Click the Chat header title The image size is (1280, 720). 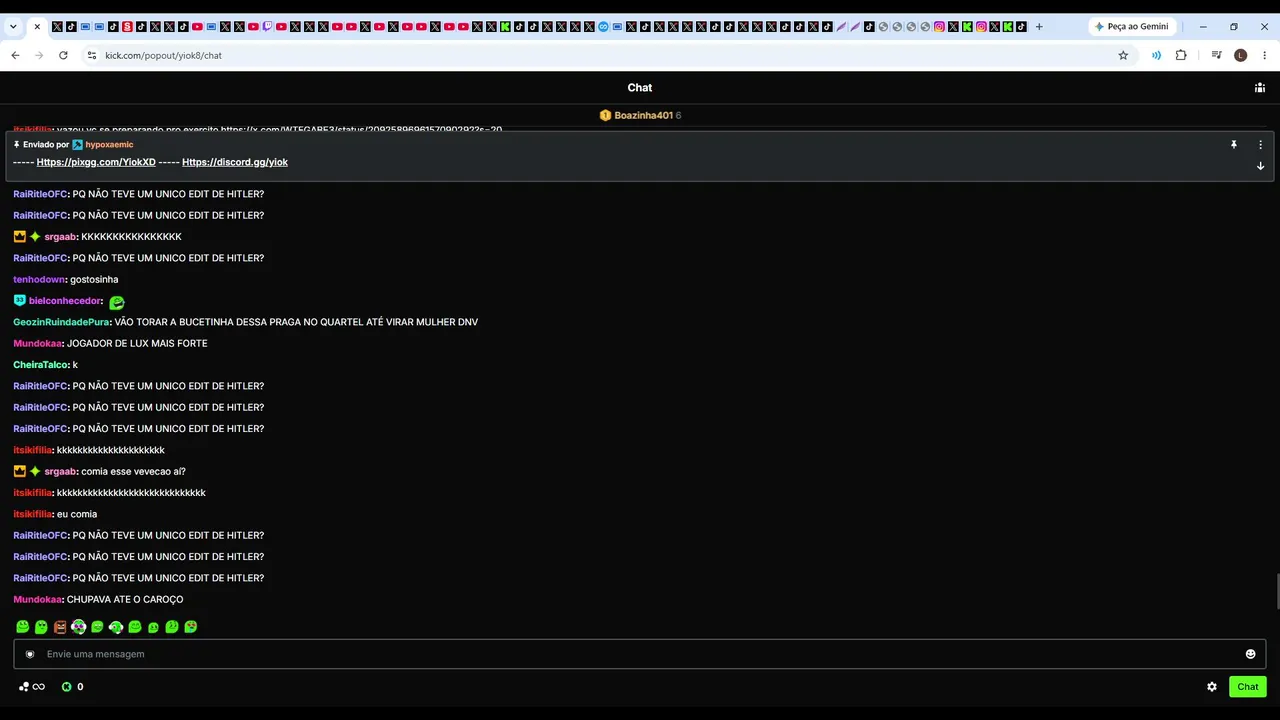[x=640, y=88]
